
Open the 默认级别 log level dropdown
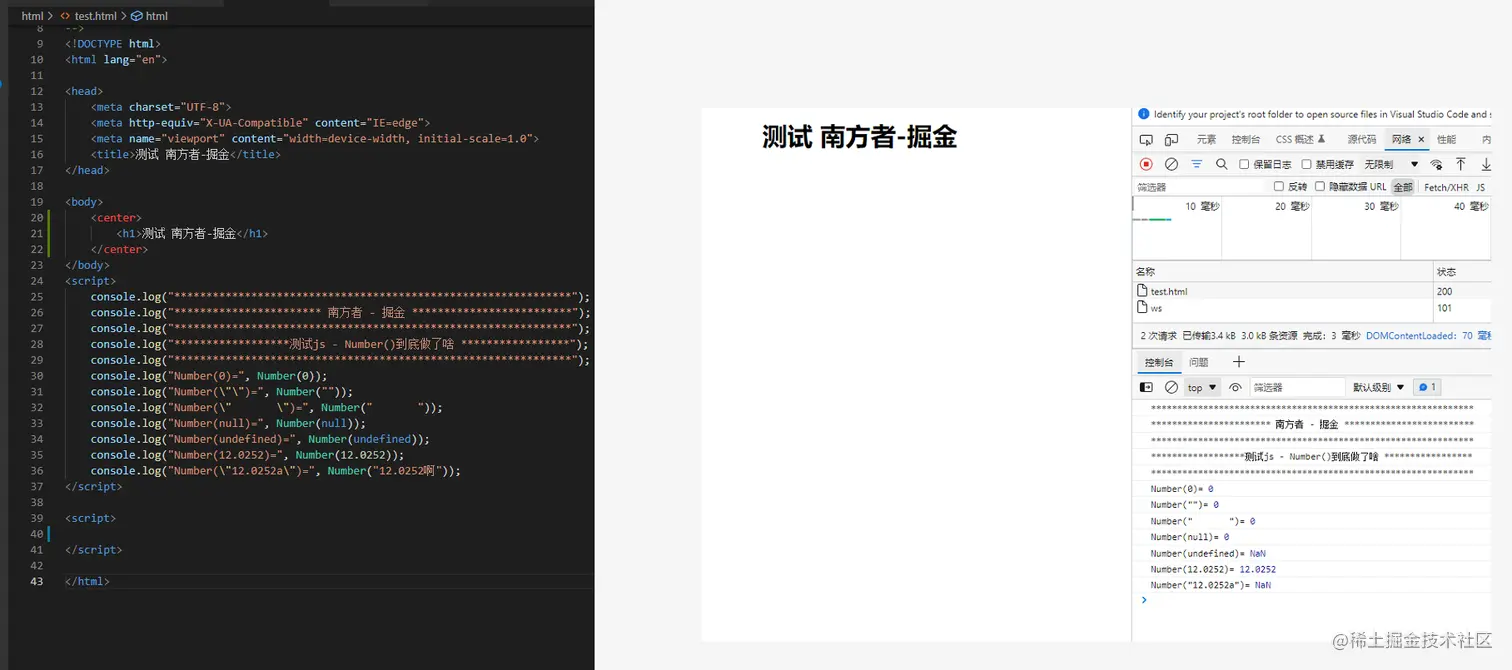point(1379,387)
